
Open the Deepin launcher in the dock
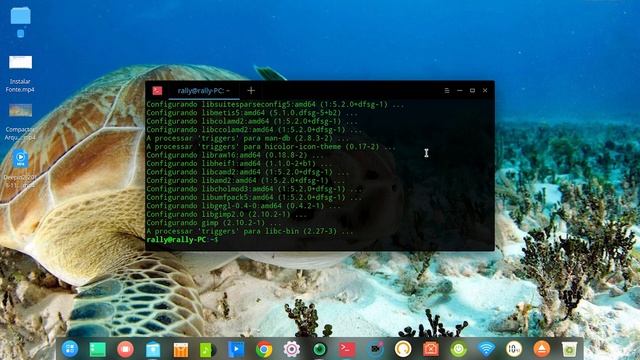tap(70, 349)
